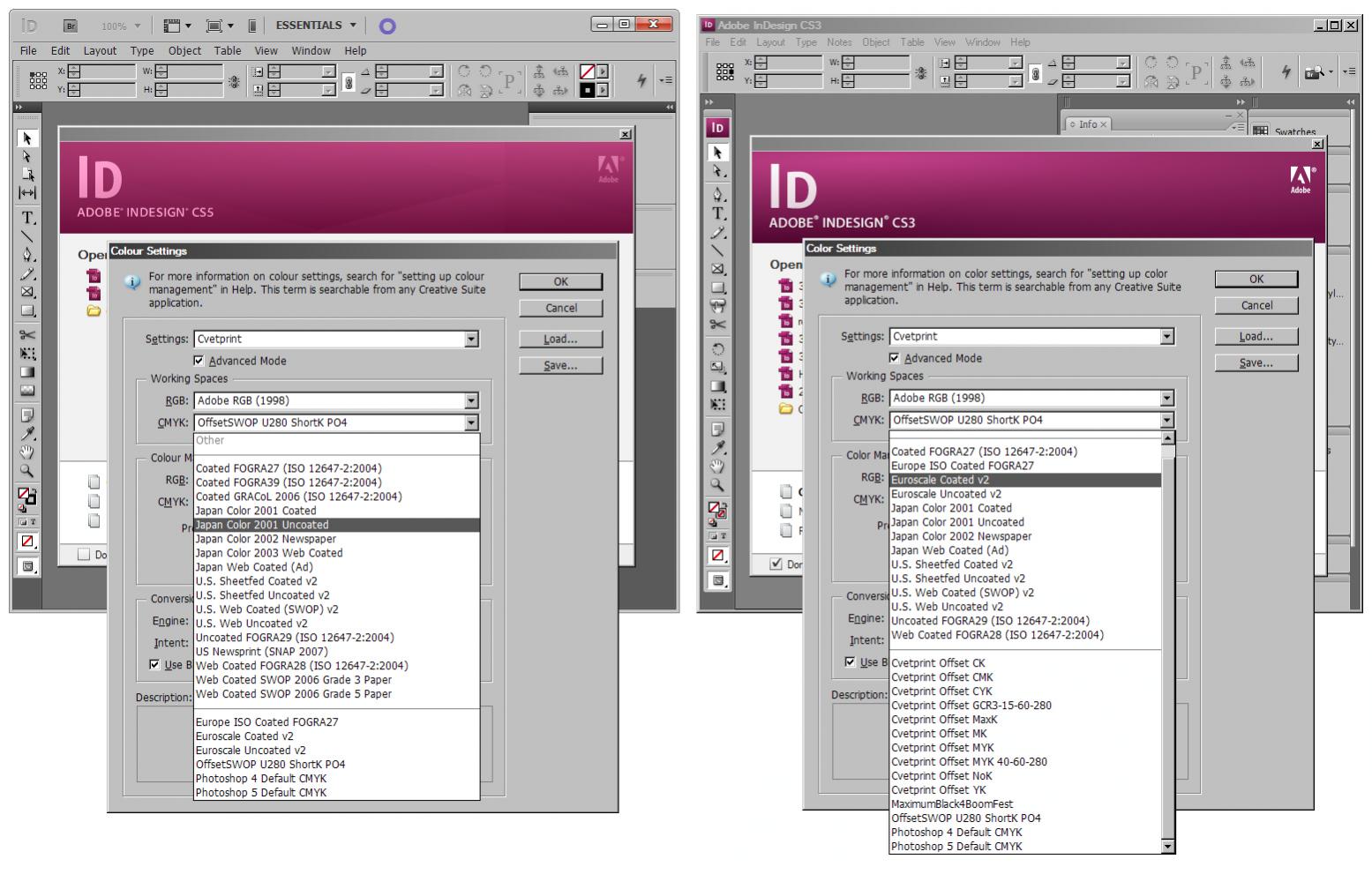1372x874 pixels.
Task: Select the Zoom tool in CS3 toolbox
Action: (x=718, y=484)
